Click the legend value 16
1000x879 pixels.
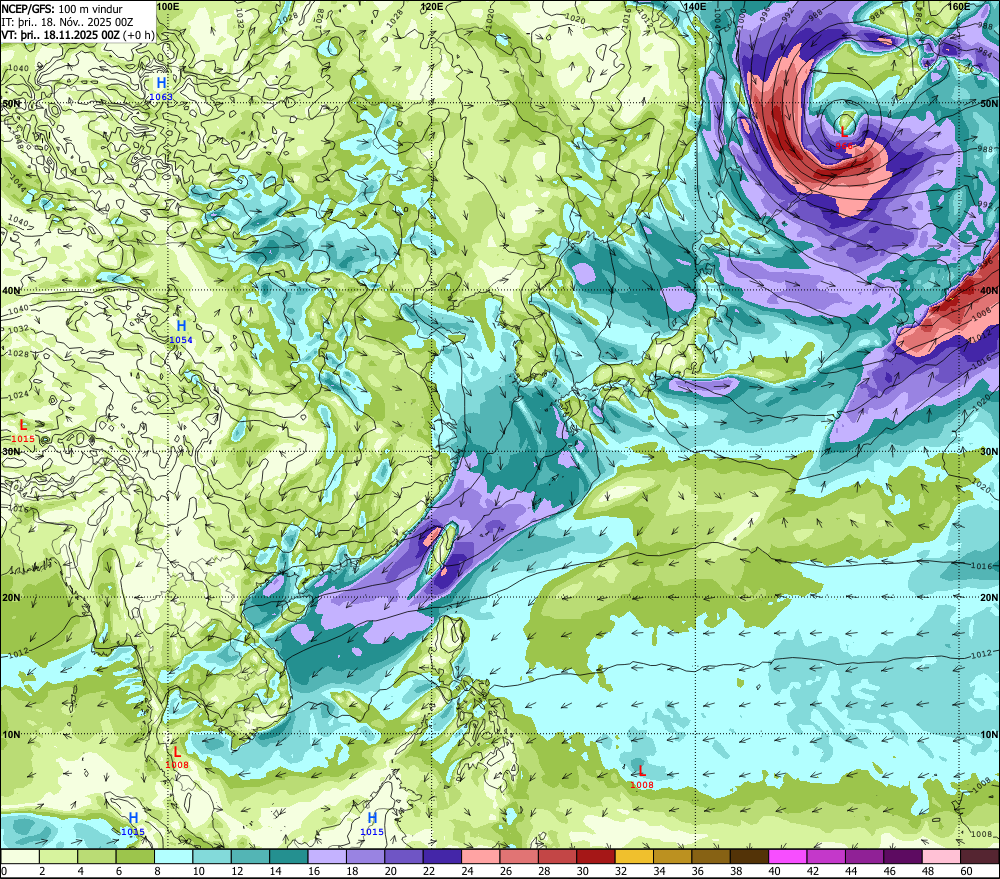tap(314, 871)
